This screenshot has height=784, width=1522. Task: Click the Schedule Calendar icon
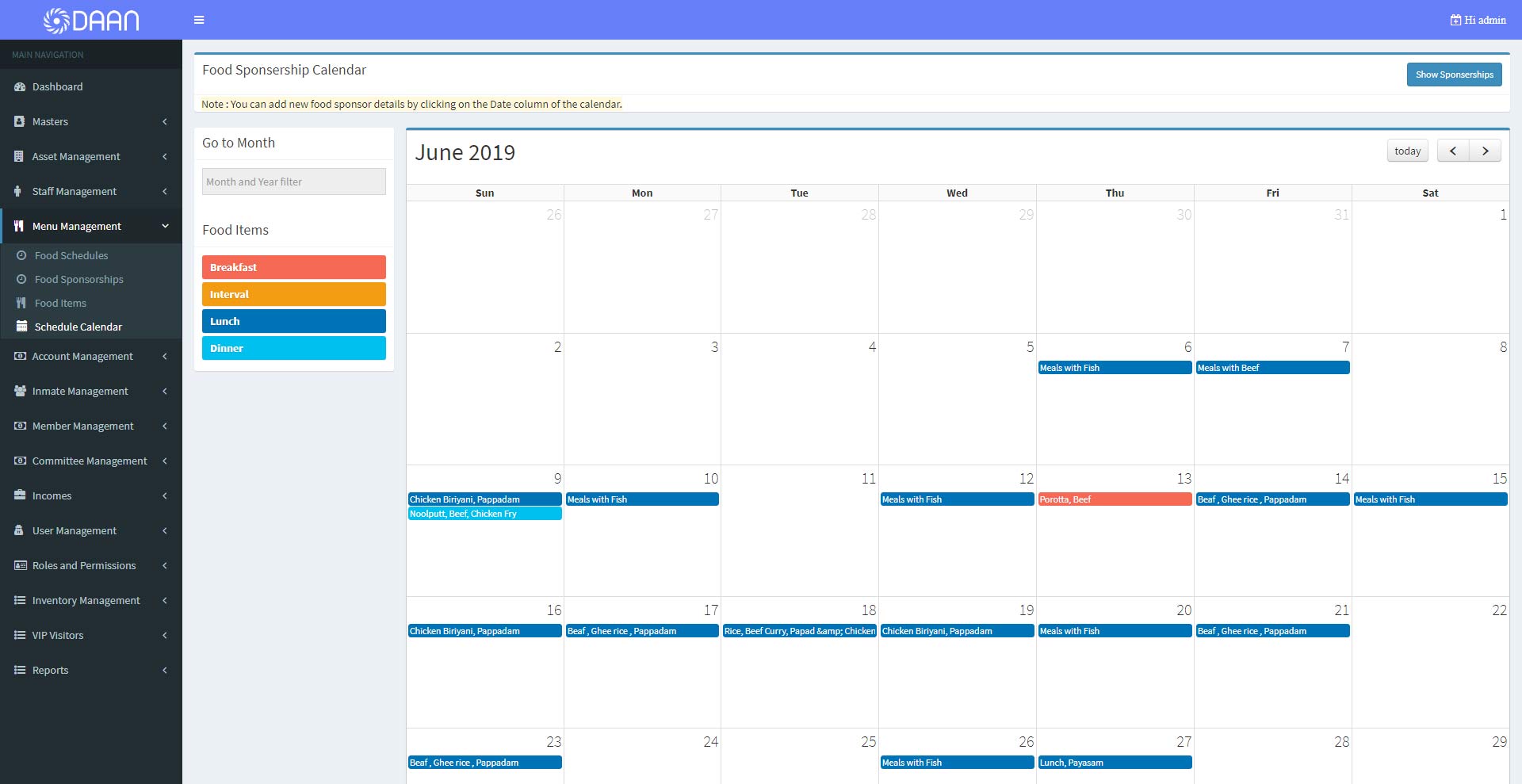tap(21, 326)
